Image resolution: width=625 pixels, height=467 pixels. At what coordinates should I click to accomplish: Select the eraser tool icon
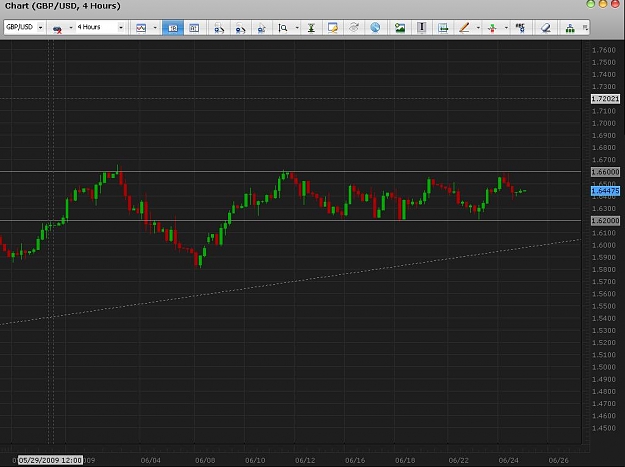tap(545, 28)
